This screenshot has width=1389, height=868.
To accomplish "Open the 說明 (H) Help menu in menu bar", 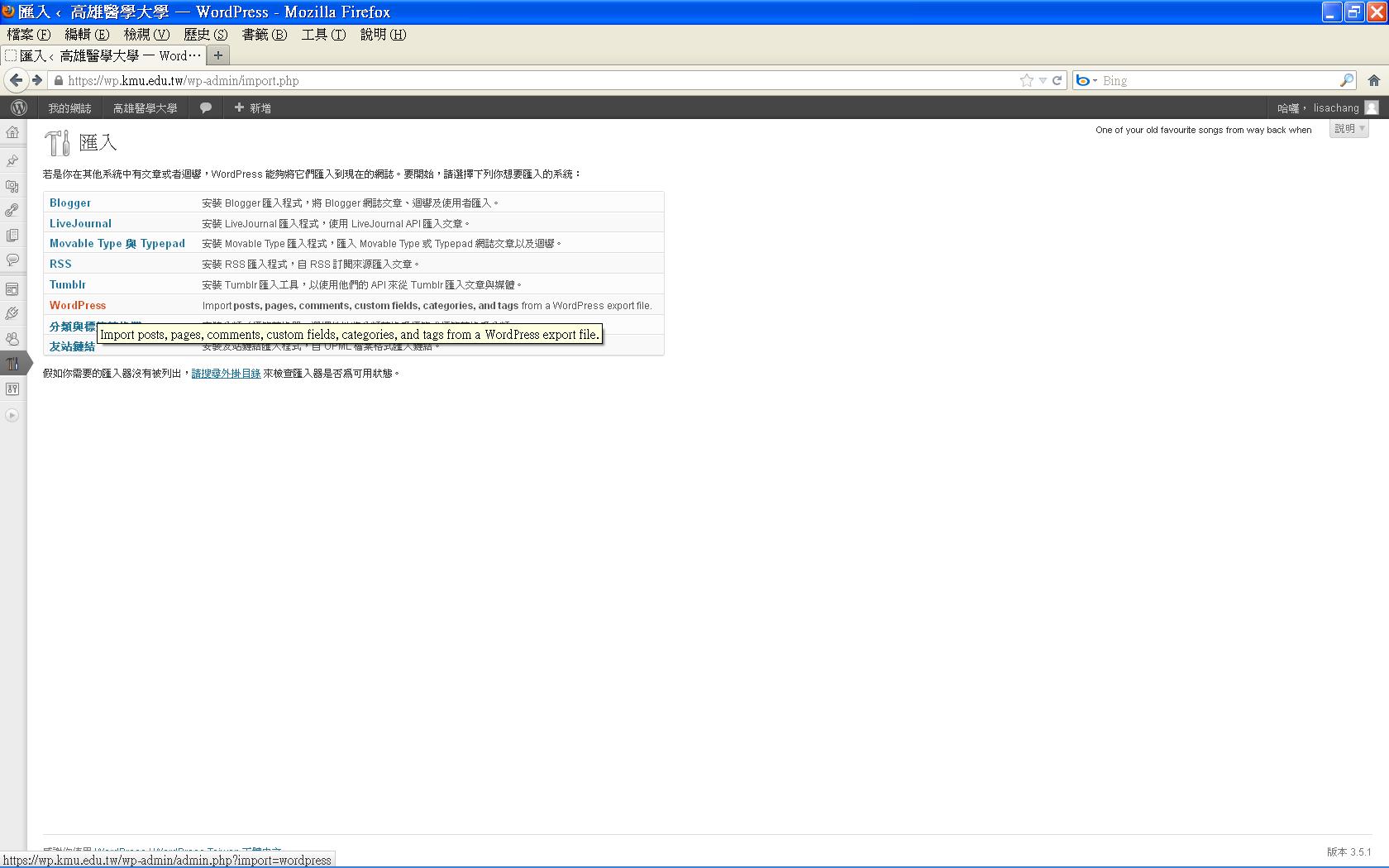I will 383,34.
